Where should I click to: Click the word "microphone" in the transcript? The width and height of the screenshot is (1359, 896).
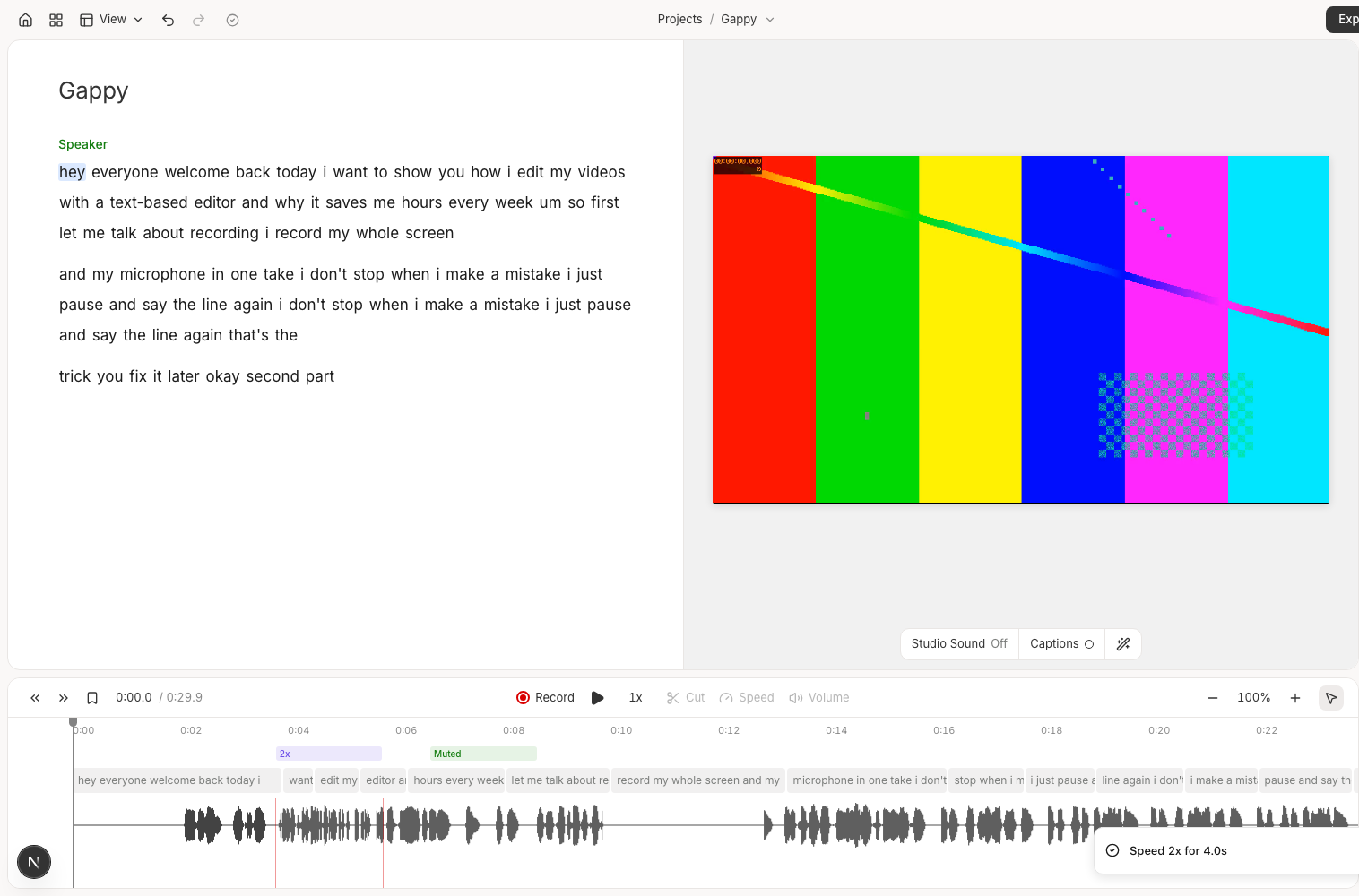pyautogui.click(x=163, y=274)
